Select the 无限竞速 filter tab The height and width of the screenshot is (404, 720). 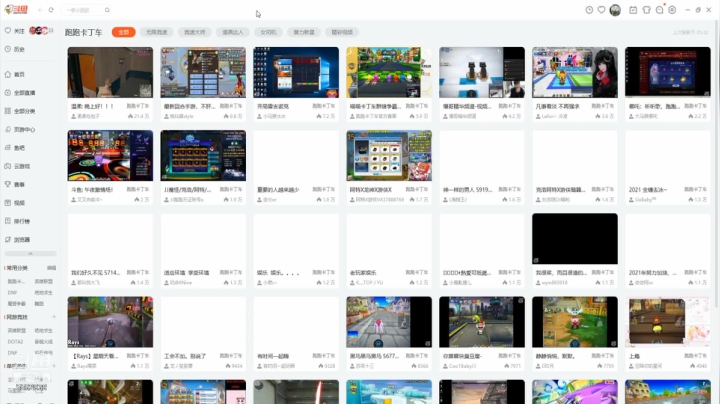click(157, 32)
